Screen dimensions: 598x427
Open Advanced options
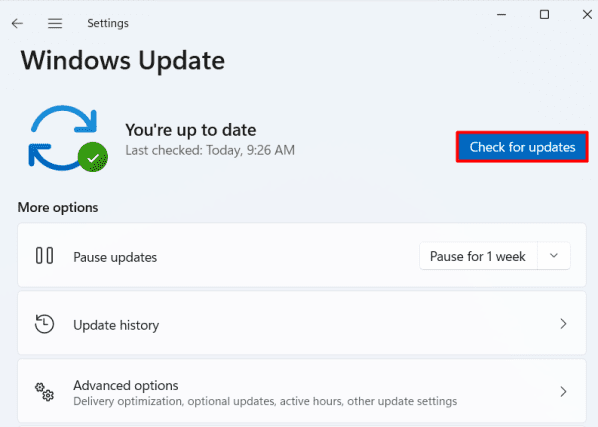(302, 392)
